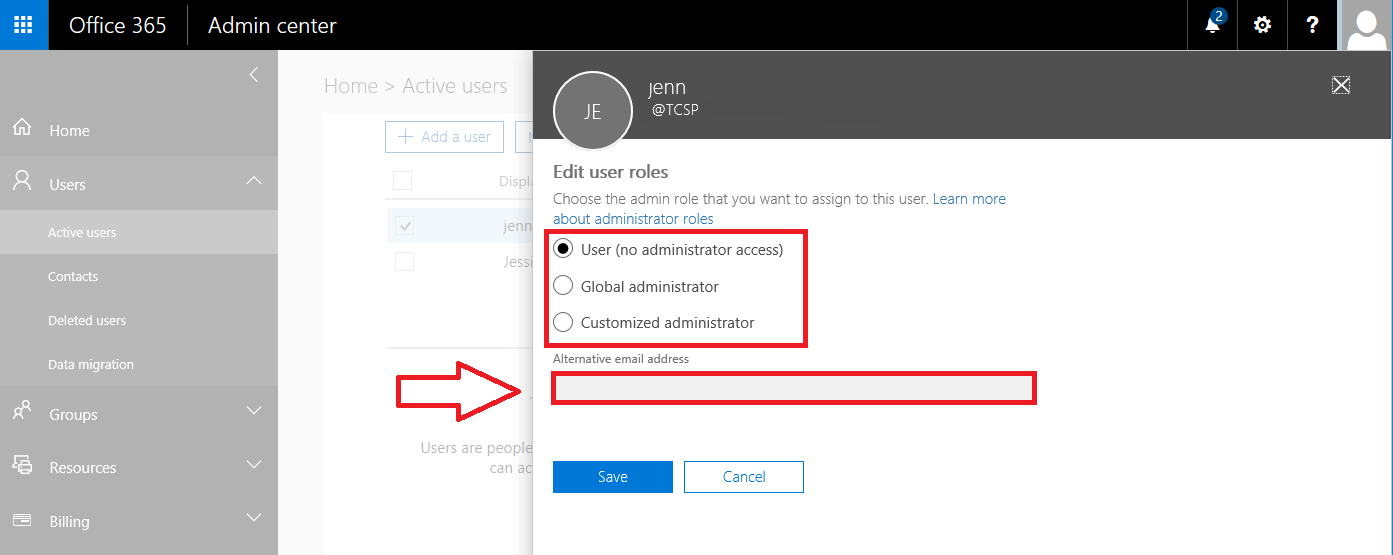Open the account profile avatar
Screen dimensions: 1393x555
pos(1366,25)
